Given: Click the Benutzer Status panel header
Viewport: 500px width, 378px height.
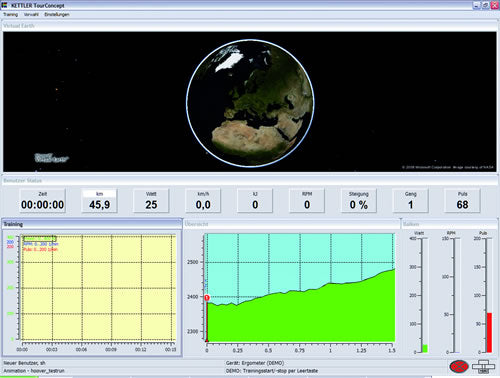Looking at the screenshot, I should tap(250, 180).
